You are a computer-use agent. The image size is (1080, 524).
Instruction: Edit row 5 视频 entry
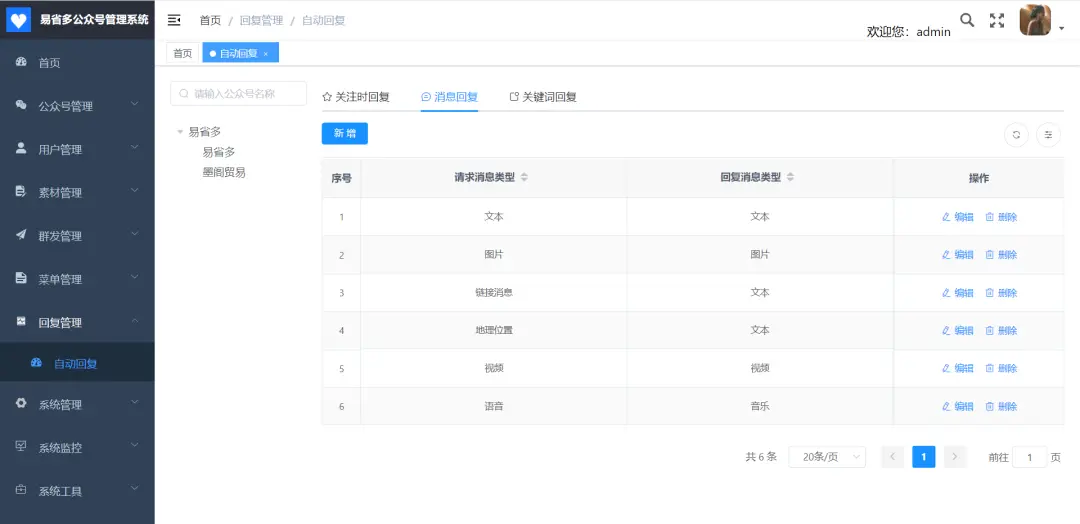click(x=957, y=368)
